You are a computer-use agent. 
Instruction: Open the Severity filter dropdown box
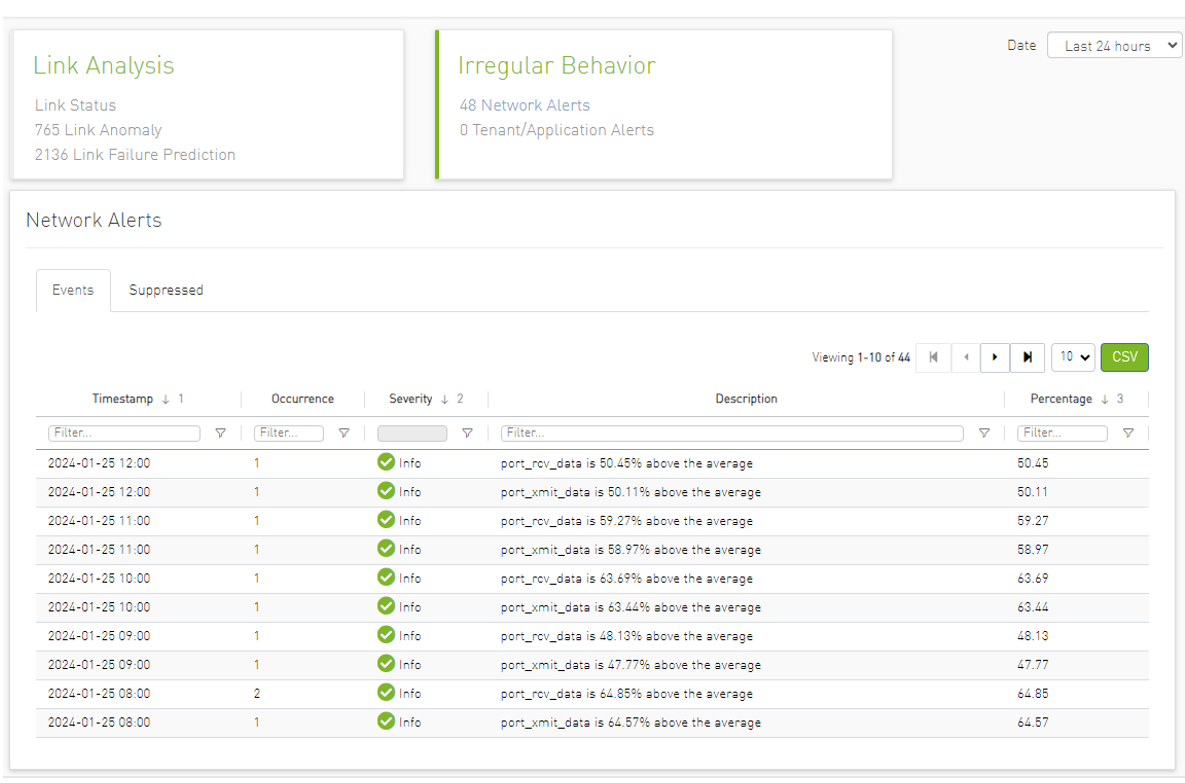click(412, 434)
